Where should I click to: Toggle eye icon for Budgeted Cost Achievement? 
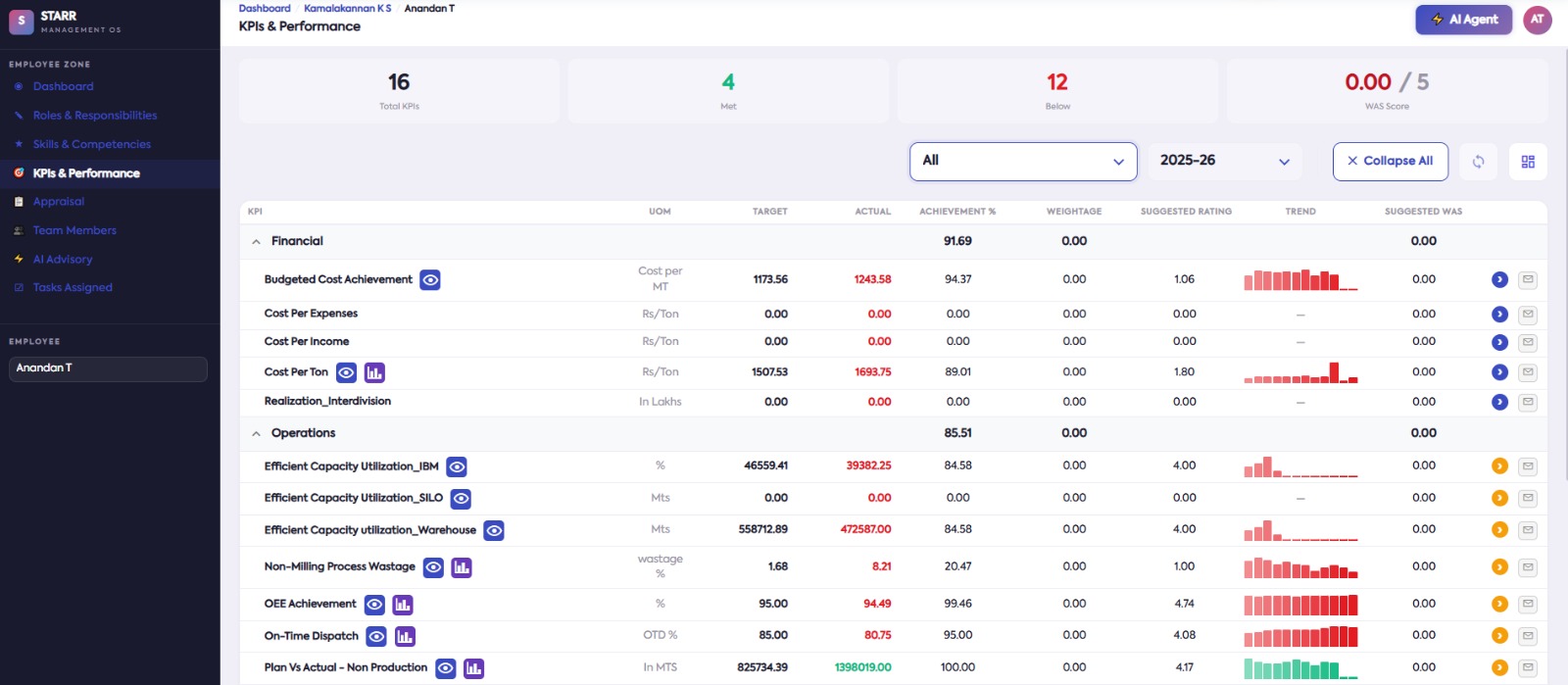coord(430,280)
